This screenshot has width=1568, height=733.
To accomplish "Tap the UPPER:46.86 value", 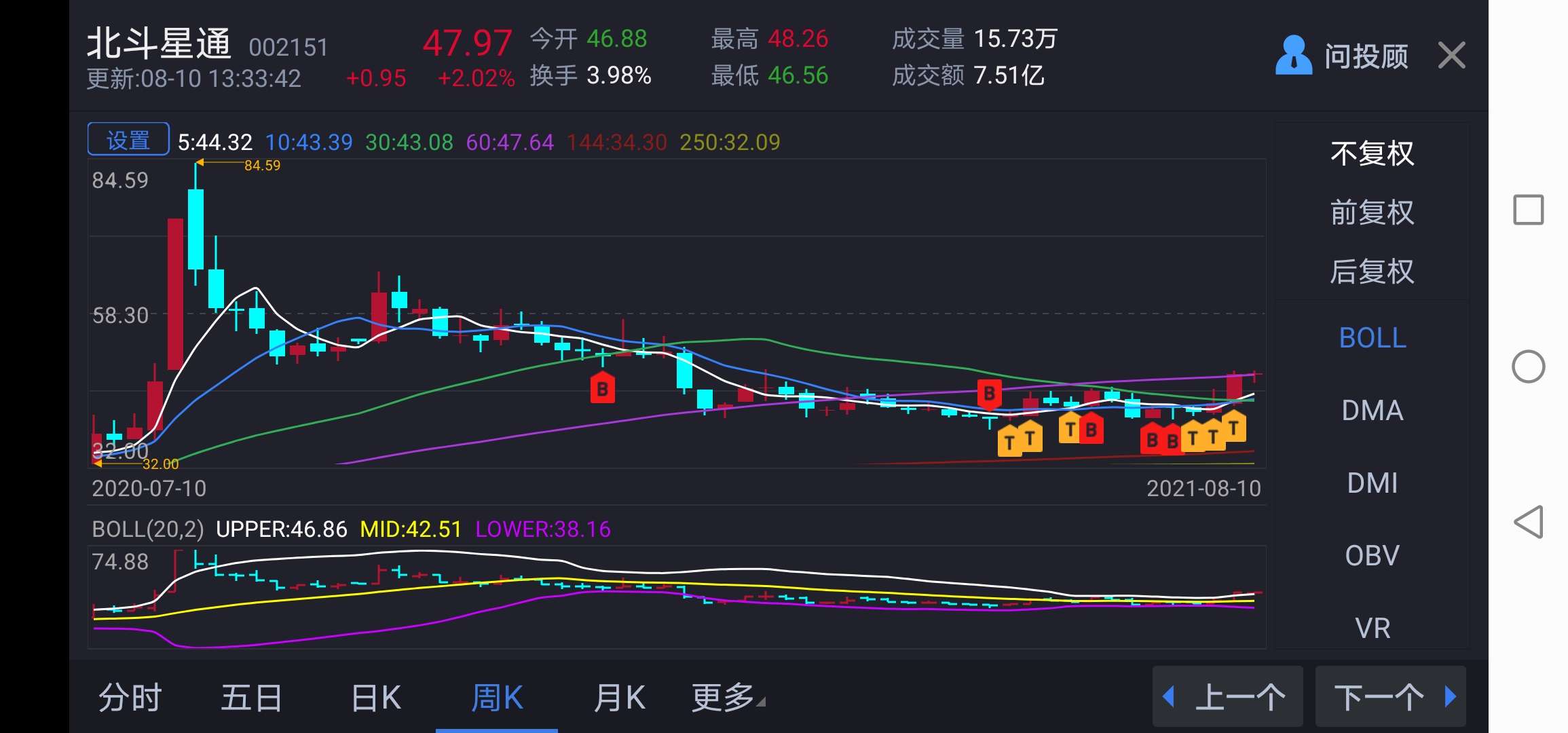I will 282,529.
